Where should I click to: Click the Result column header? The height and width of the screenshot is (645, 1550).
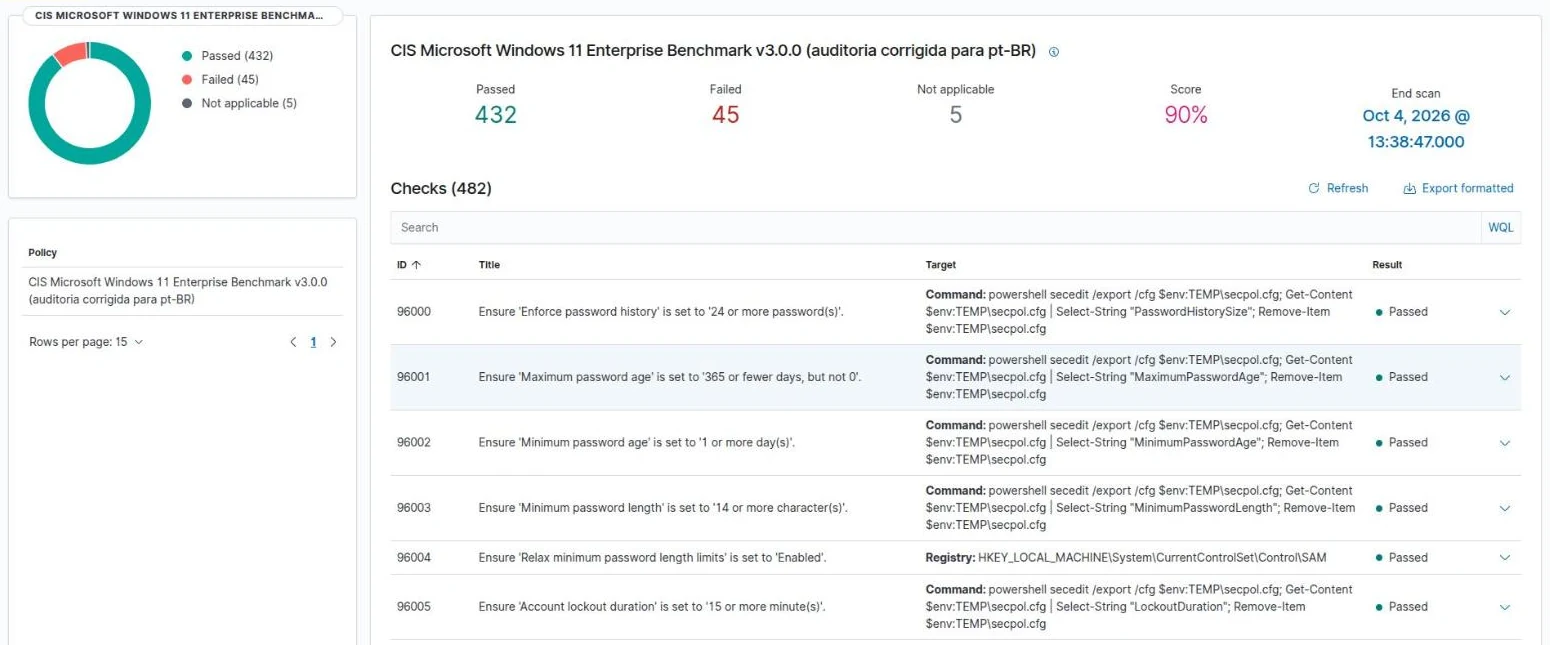1387,265
